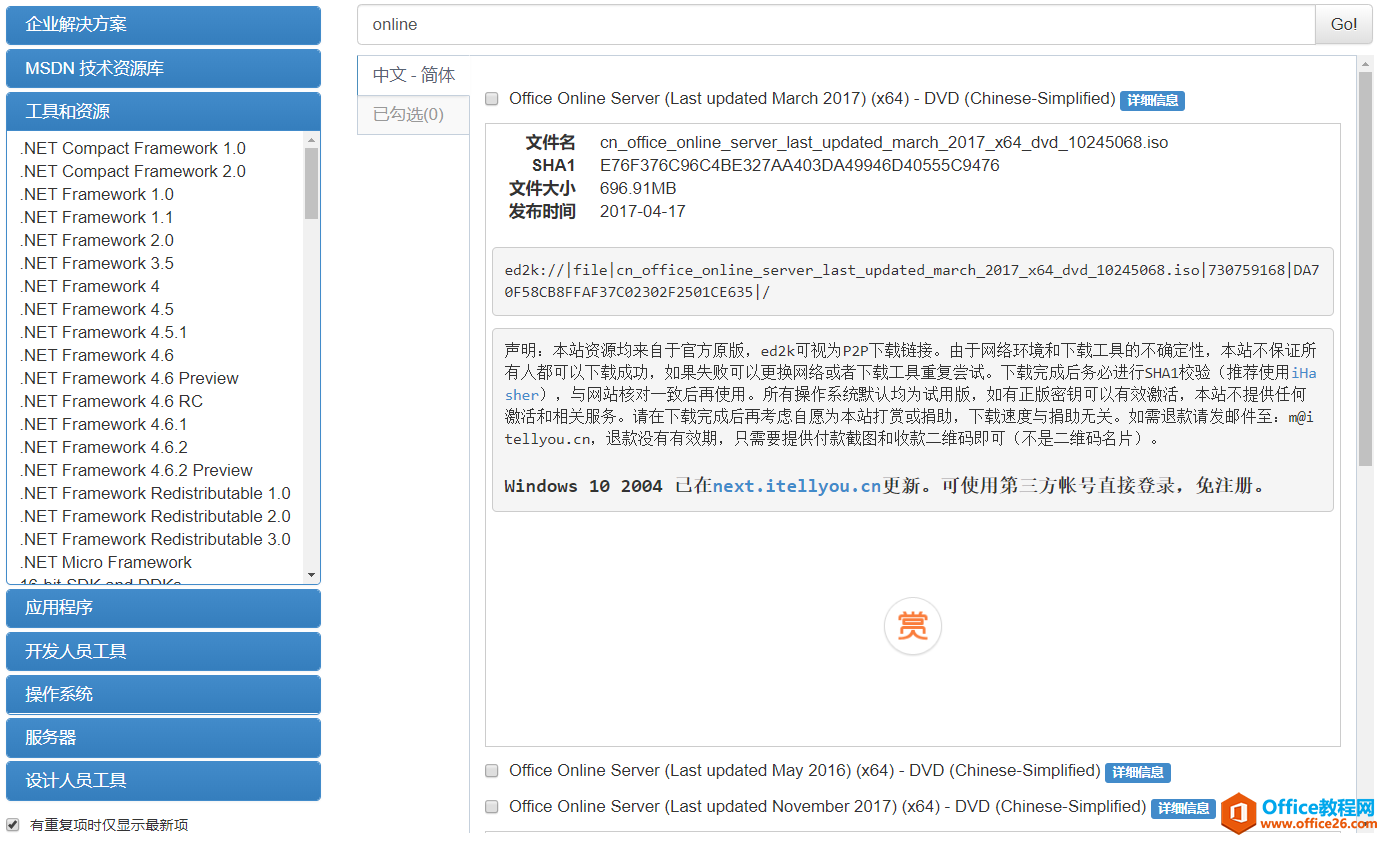Viewport: 1384px width, 841px height.
Task: Open the MSDN 技术资源库 menu section
Action: tap(163, 69)
